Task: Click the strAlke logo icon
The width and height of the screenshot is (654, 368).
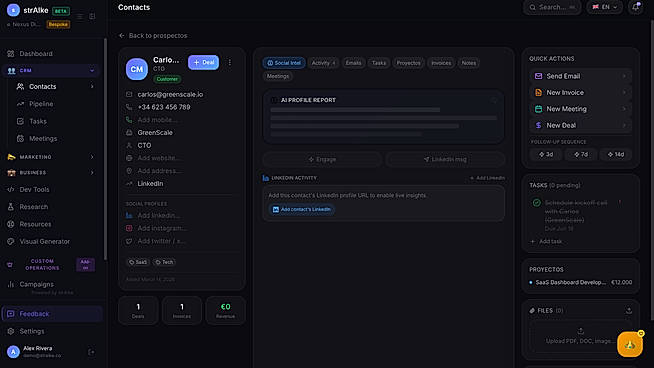Action: coord(13,10)
